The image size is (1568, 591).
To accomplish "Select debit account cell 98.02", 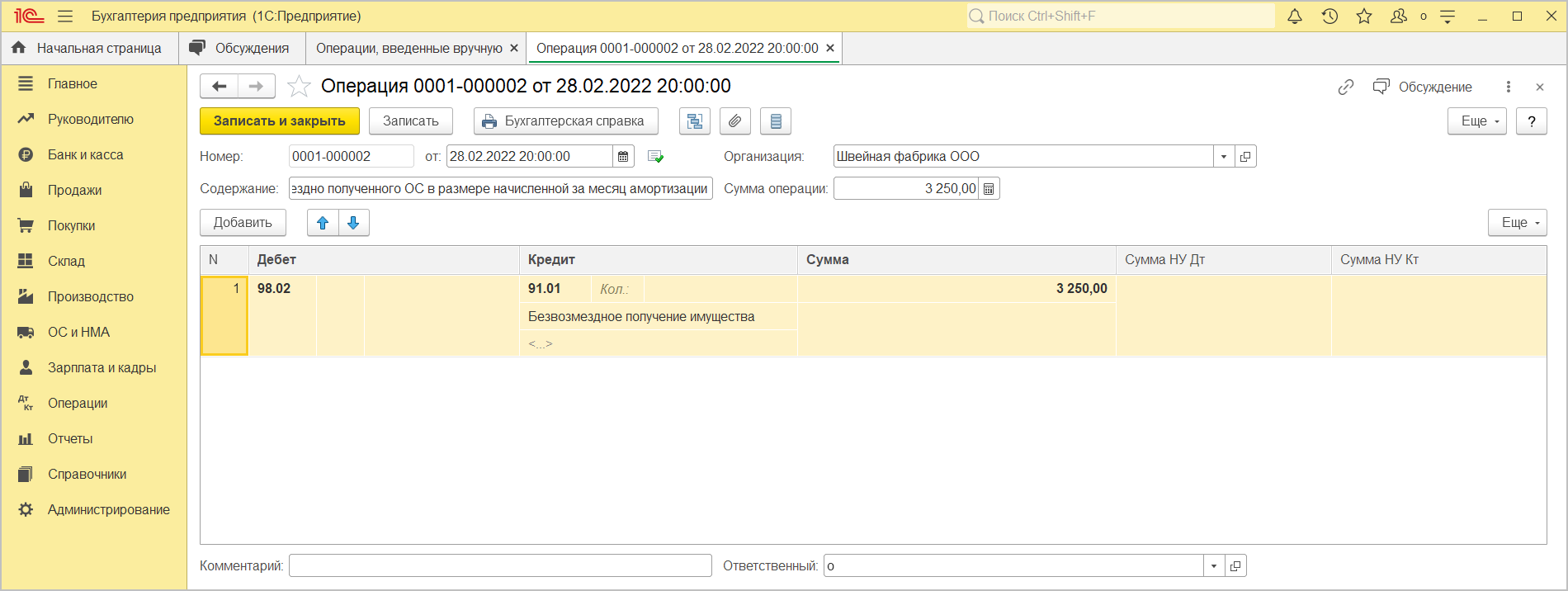I will click(282, 288).
